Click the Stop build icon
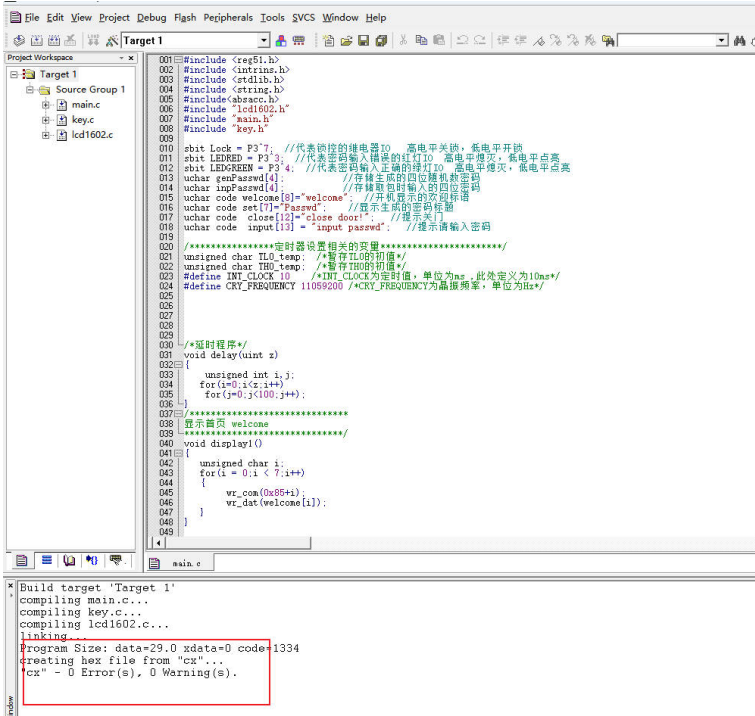755x716 pixels. (70, 40)
